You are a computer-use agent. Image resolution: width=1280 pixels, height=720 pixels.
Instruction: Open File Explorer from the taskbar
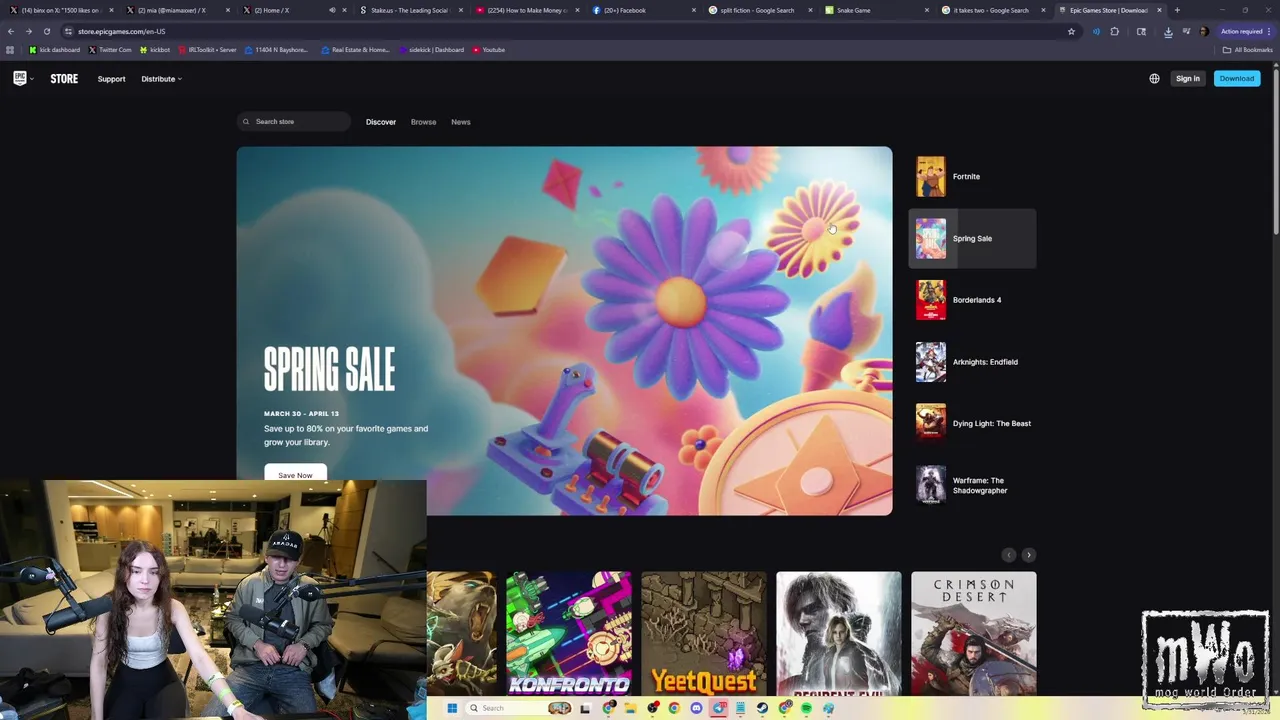click(630, 708)
